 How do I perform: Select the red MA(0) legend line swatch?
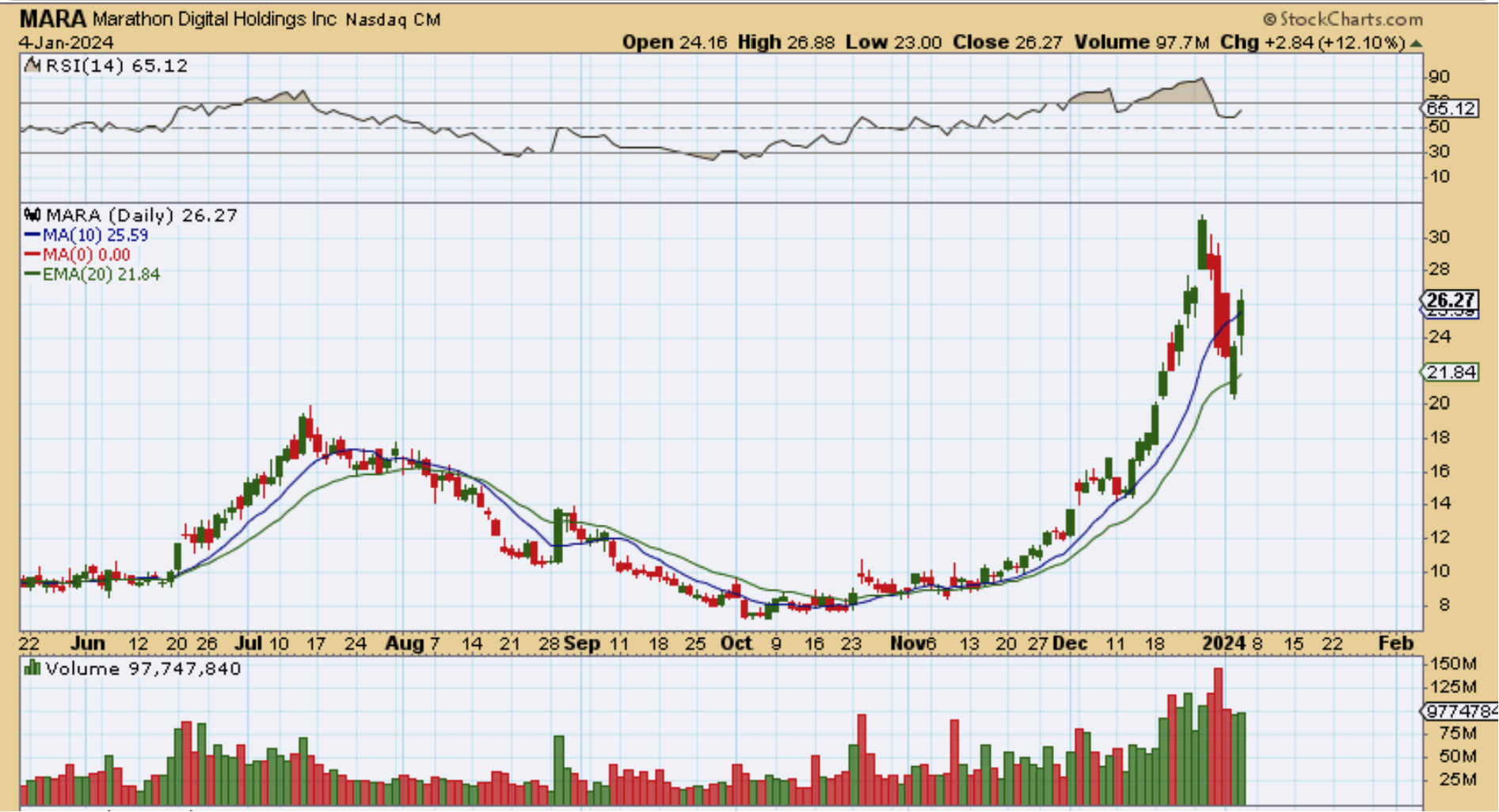[x=32, y=255]
